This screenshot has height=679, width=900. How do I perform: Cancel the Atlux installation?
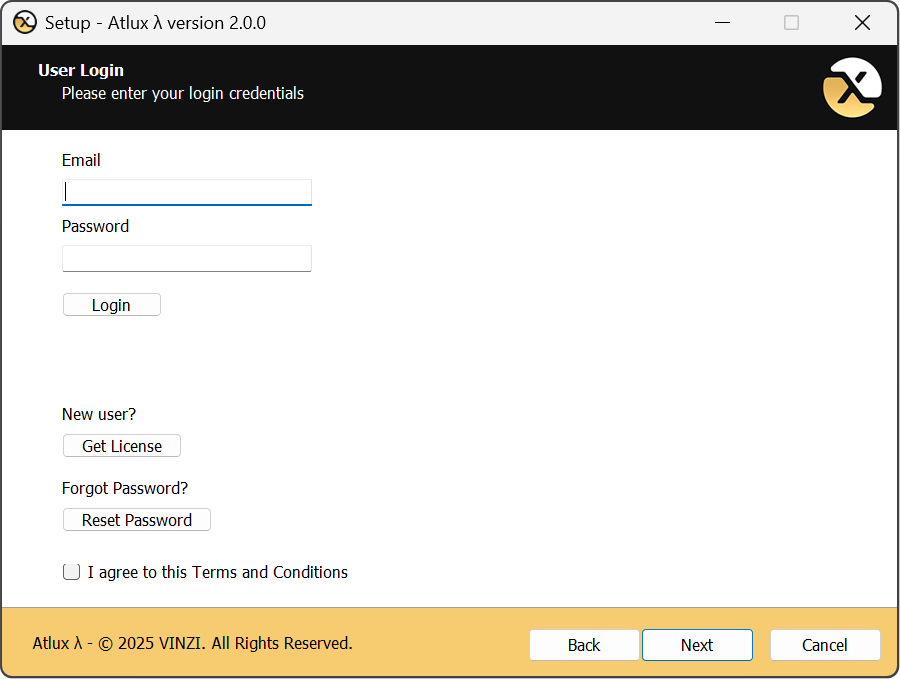(x=825, y=645)
